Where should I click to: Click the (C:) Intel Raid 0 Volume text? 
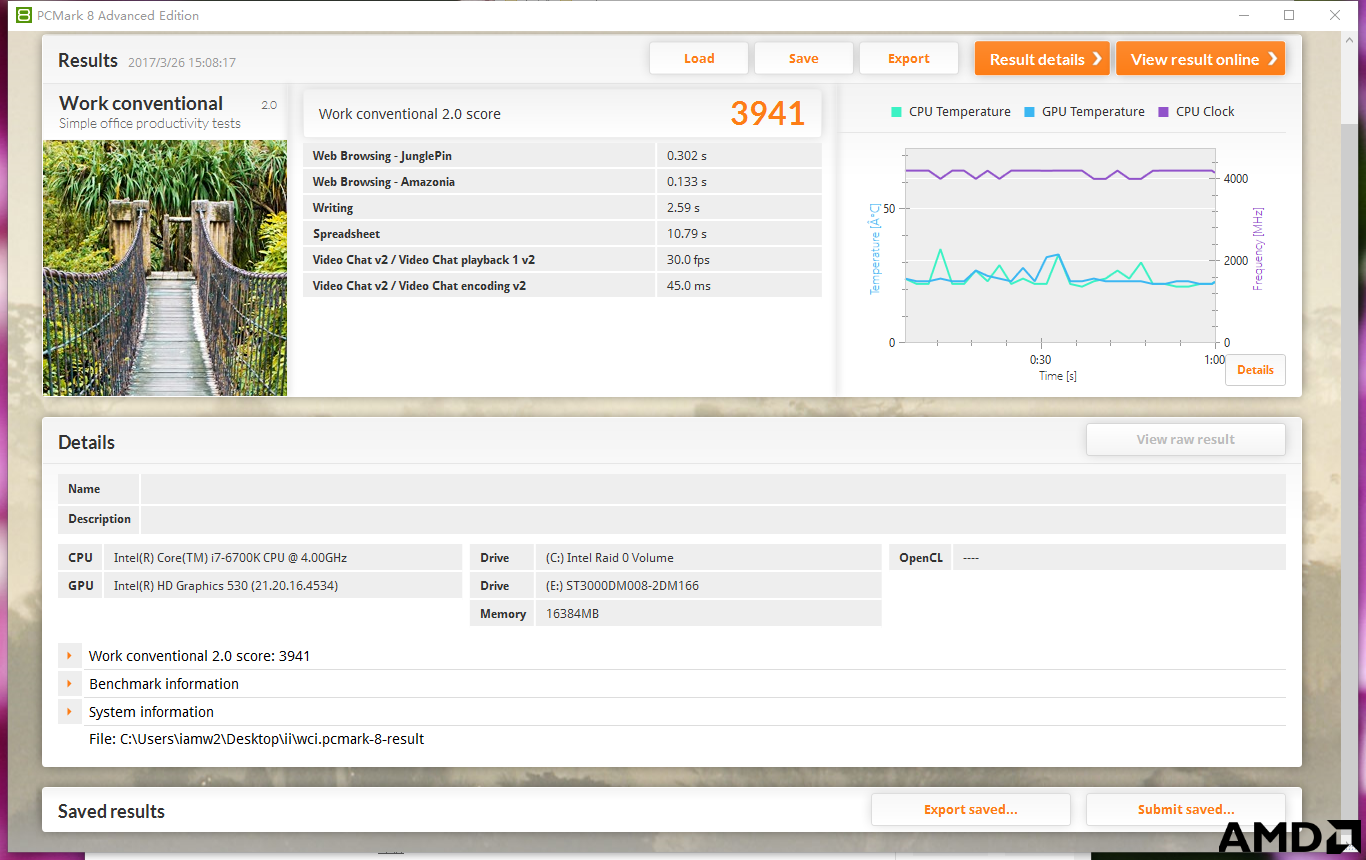pos(610,558)
